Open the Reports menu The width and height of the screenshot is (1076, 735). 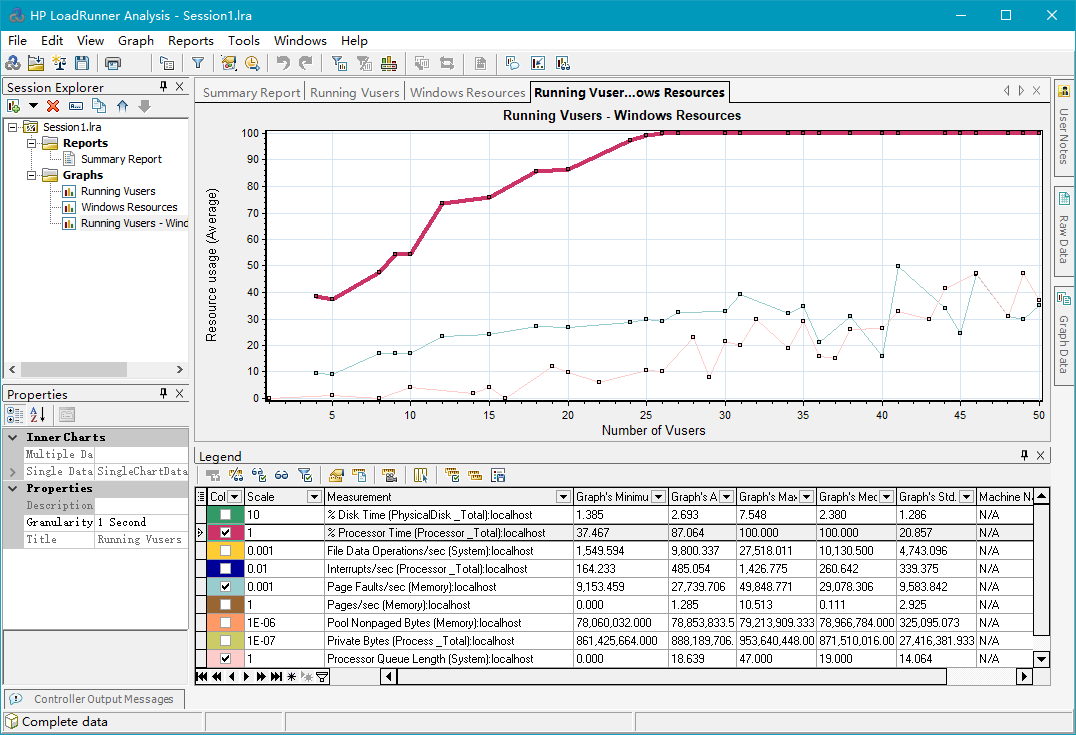point(190,41)
